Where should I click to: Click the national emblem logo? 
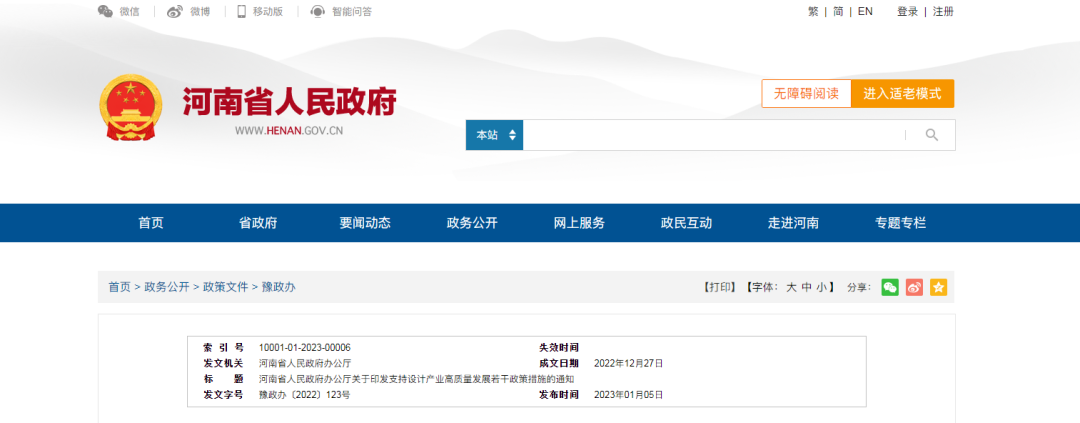(130, 107)
